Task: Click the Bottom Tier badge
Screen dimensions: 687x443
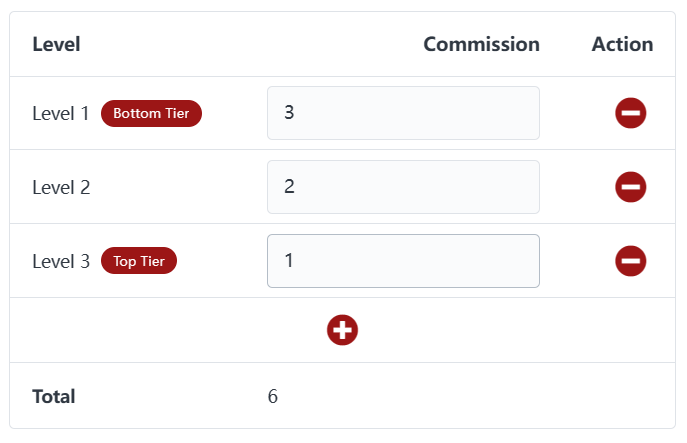Action: [151, 114]
